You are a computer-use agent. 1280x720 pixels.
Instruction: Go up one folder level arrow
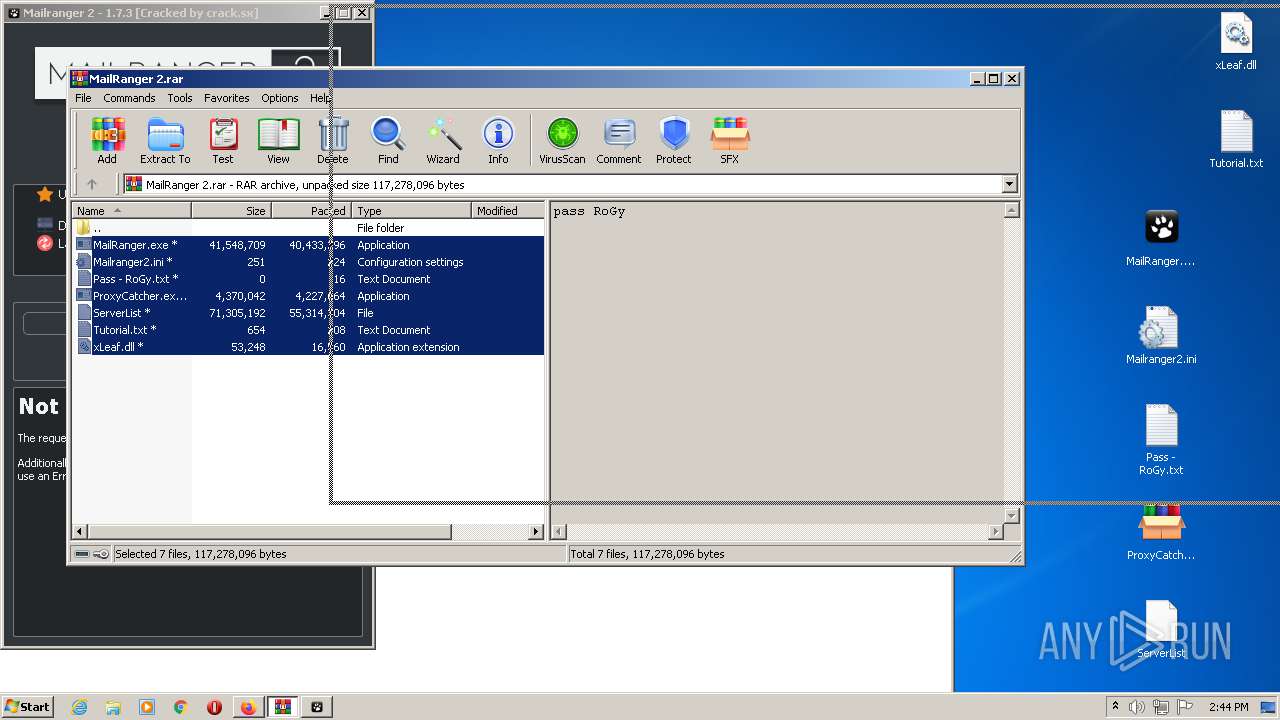(x=92, y=184)
